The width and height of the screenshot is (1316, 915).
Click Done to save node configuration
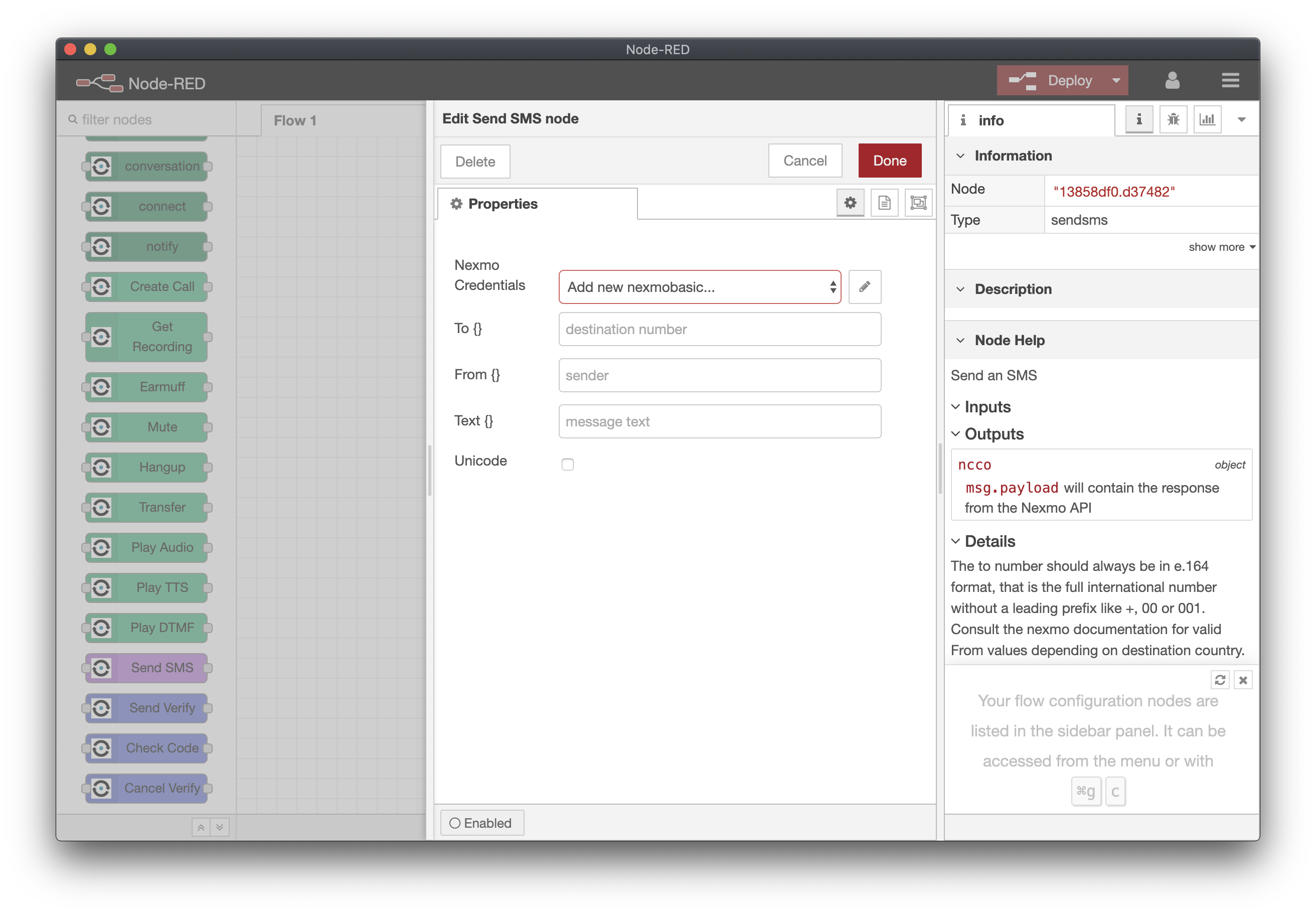[889, 160]
